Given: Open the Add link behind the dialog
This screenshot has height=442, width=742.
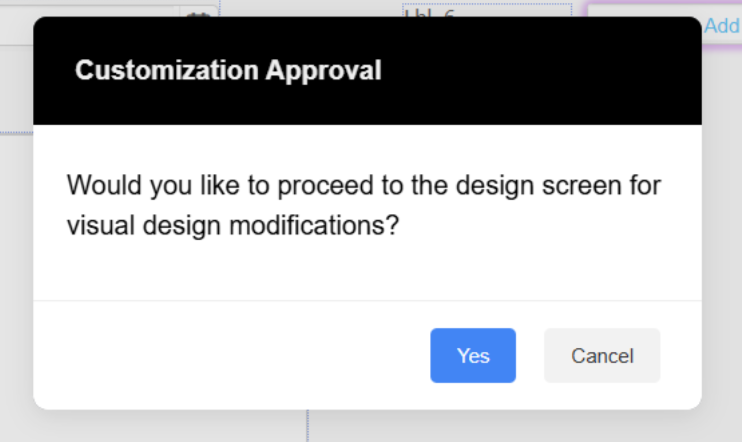Looking at the screenshot, I should [x=722, y=26].
